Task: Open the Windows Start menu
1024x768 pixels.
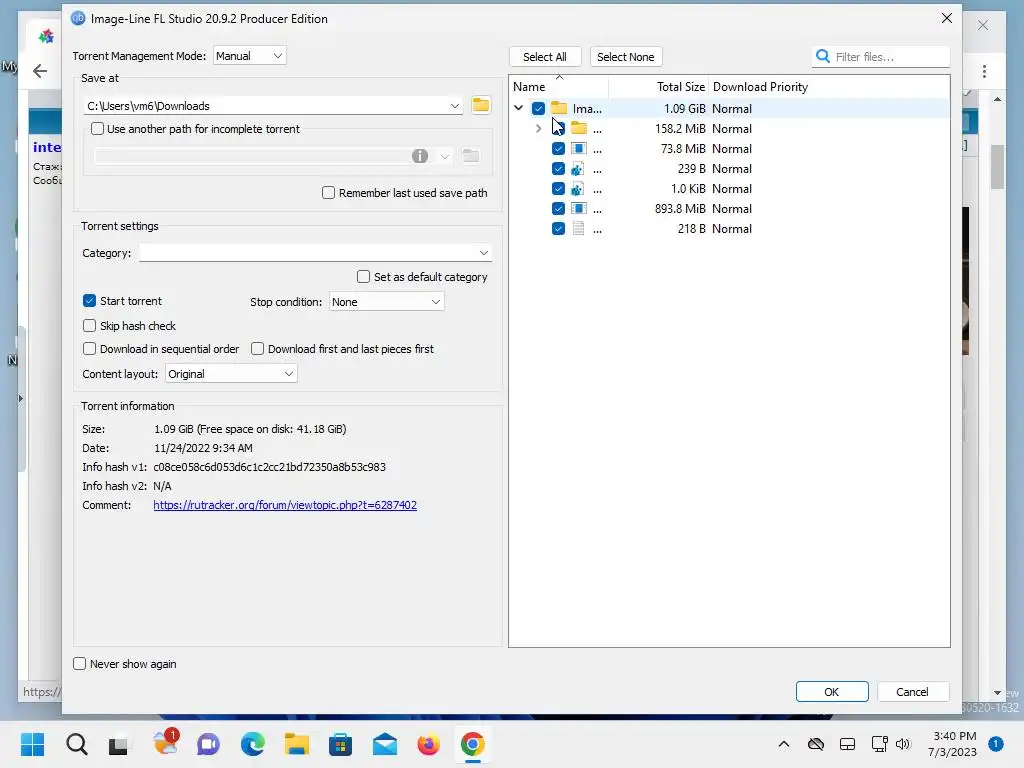Action: (32, 744)
